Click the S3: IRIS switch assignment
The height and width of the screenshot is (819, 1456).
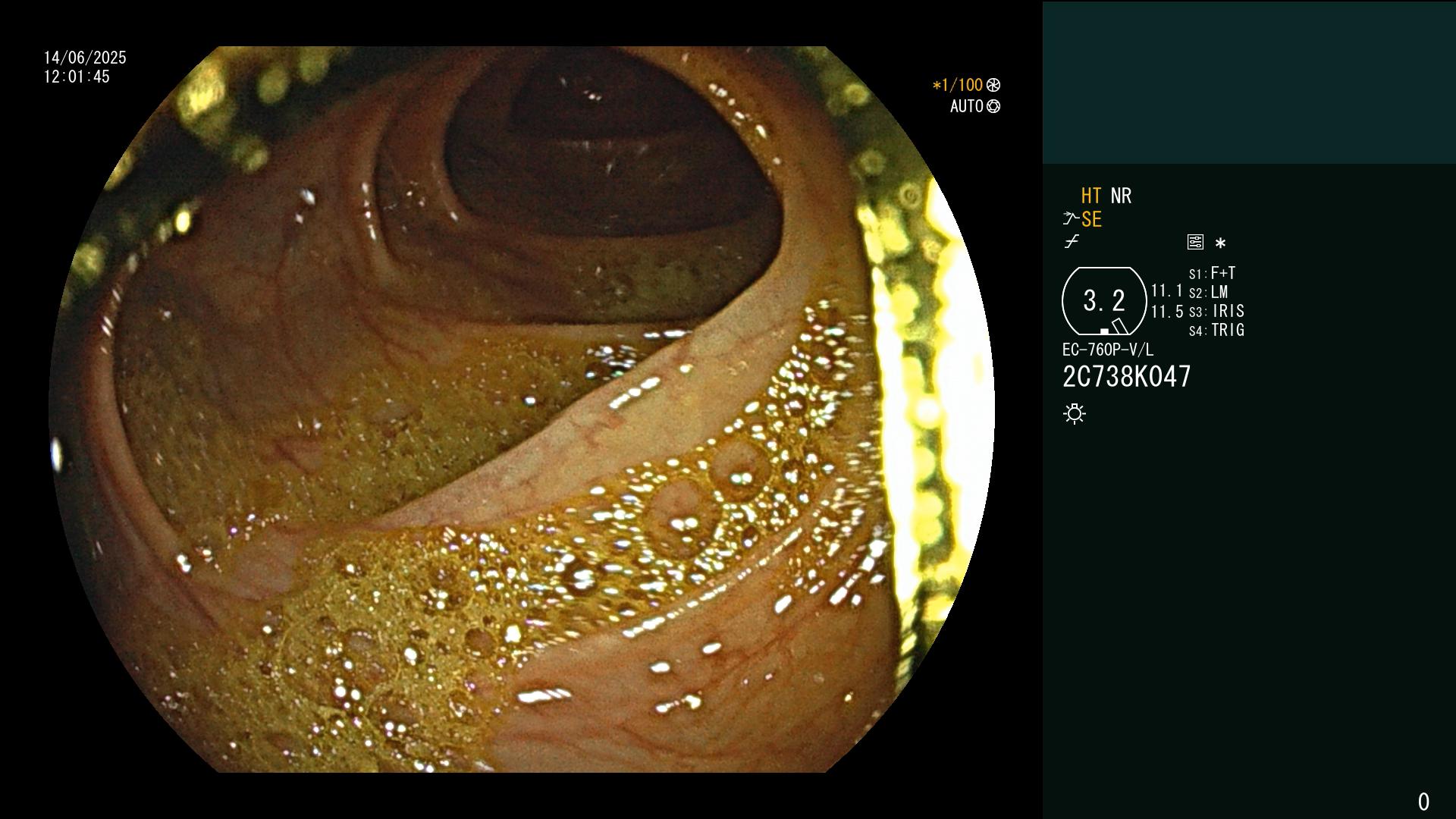1216,311
